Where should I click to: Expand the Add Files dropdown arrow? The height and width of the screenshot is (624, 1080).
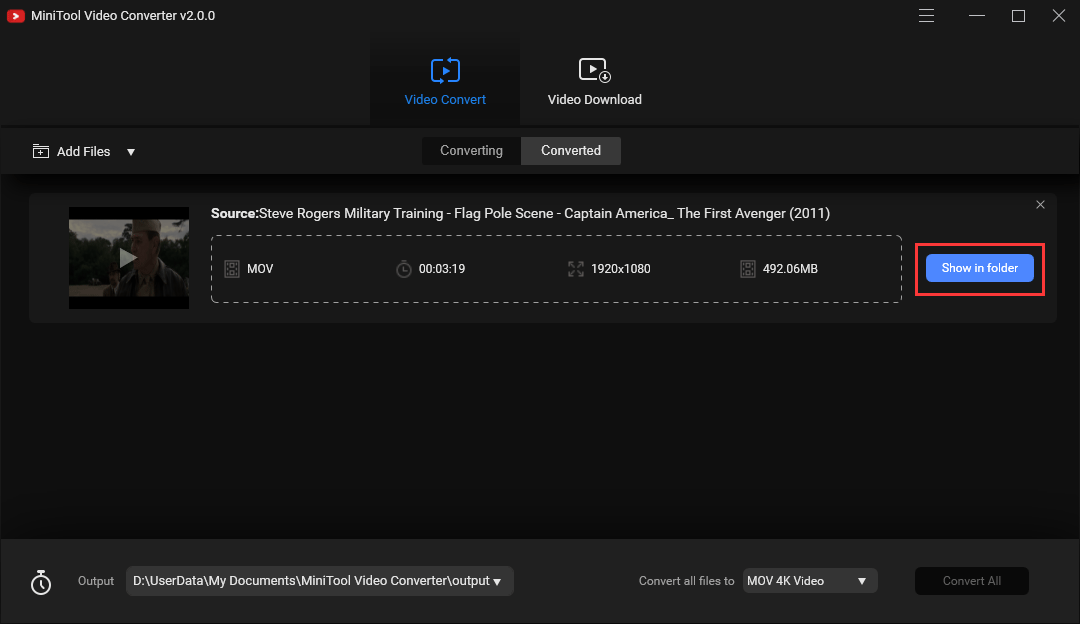pyautogui.click(x=131, y=152)
